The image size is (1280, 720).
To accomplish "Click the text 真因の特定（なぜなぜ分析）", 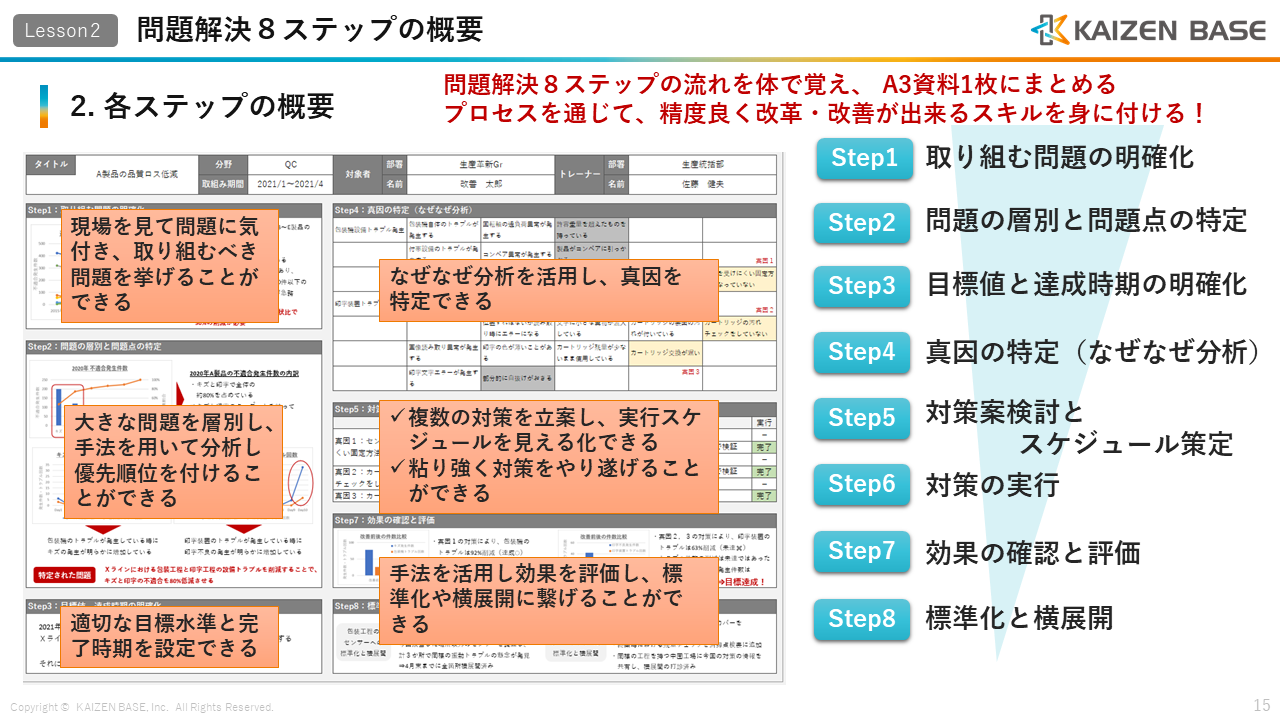I will point(1093,352).
